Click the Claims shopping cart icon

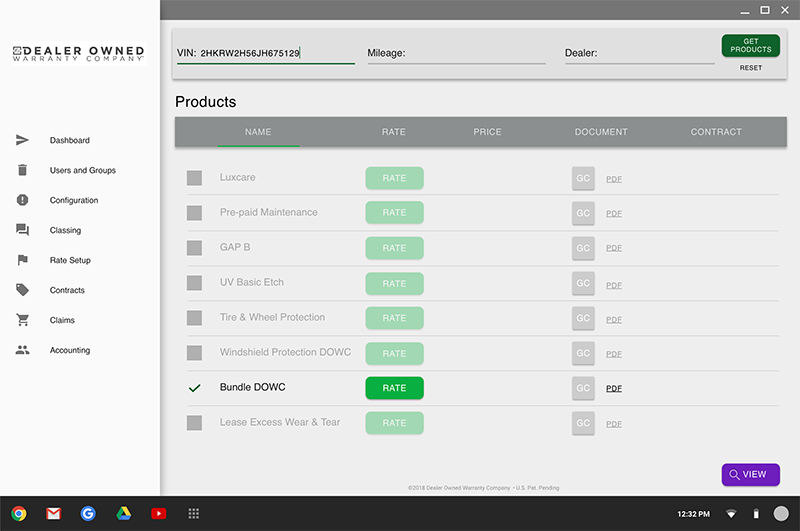pos(22,320)
